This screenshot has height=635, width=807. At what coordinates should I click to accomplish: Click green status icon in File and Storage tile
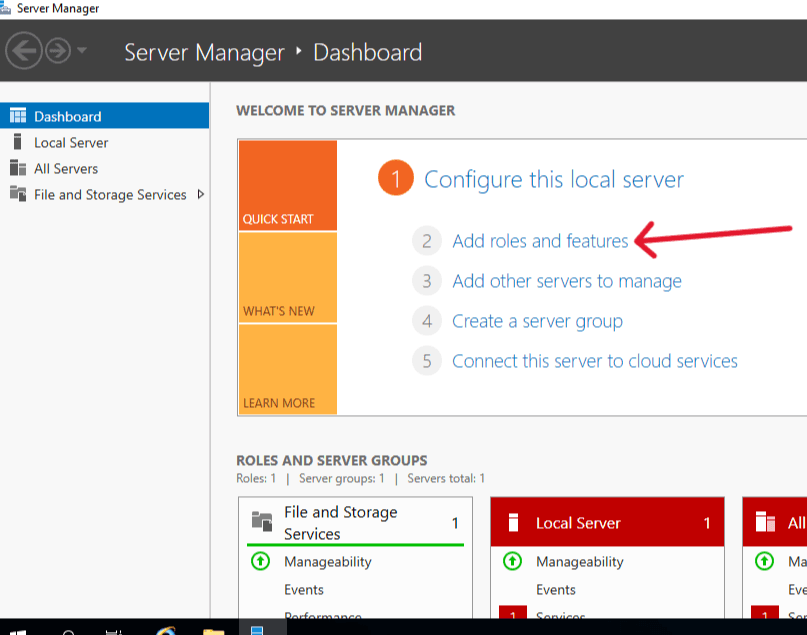point(260,561)
